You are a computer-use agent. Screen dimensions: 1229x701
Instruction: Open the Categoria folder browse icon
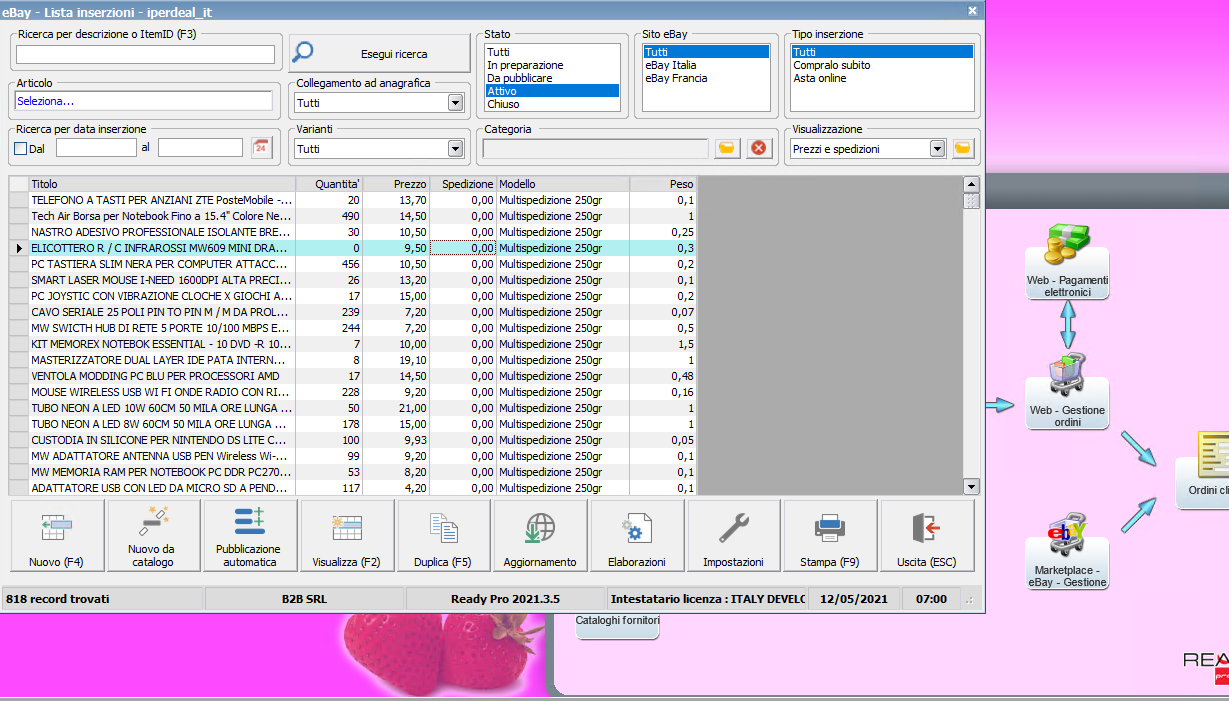click(x=727, y=148)
